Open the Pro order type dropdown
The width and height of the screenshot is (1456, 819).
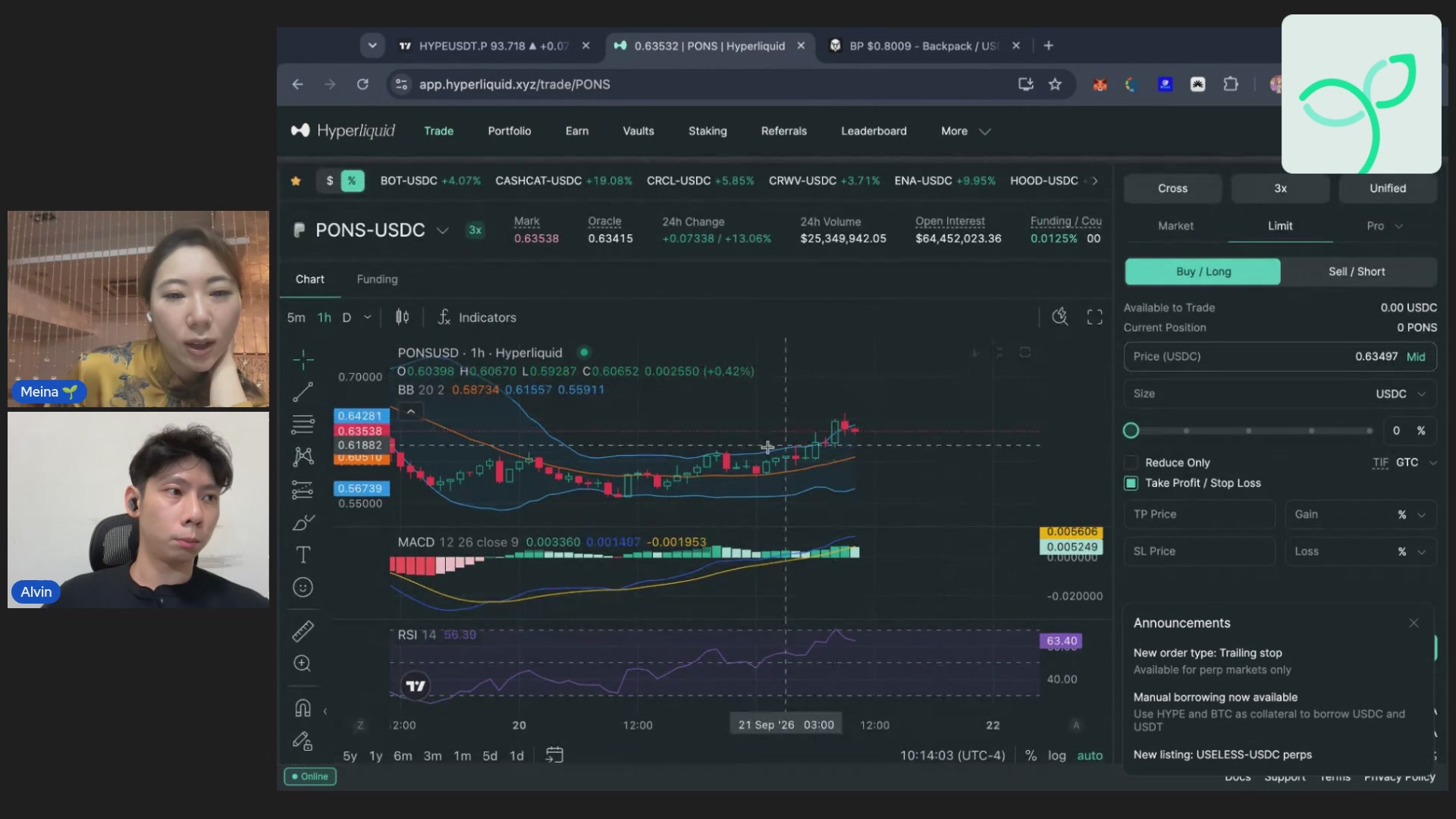click(1384, 226)
